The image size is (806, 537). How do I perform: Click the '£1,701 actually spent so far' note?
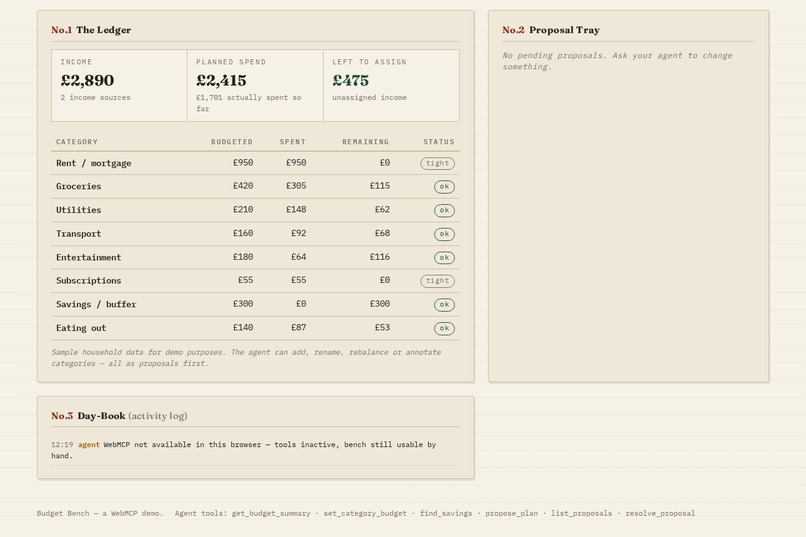[x=248, y=103]
